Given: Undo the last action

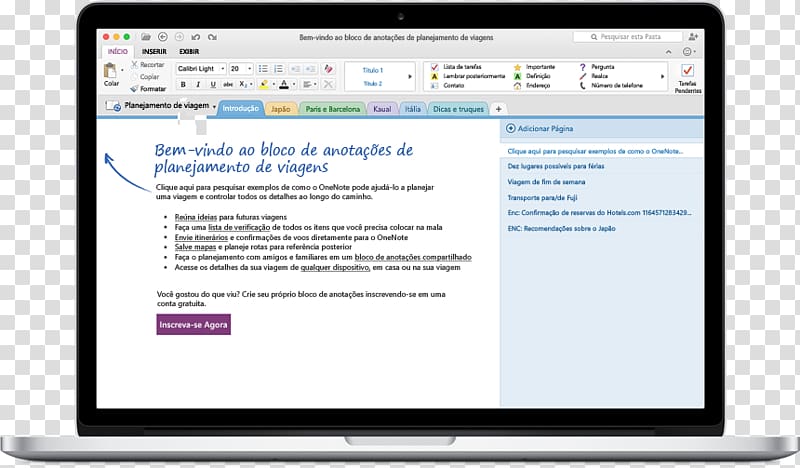Looking at the screenshot, I should (195, 37).
